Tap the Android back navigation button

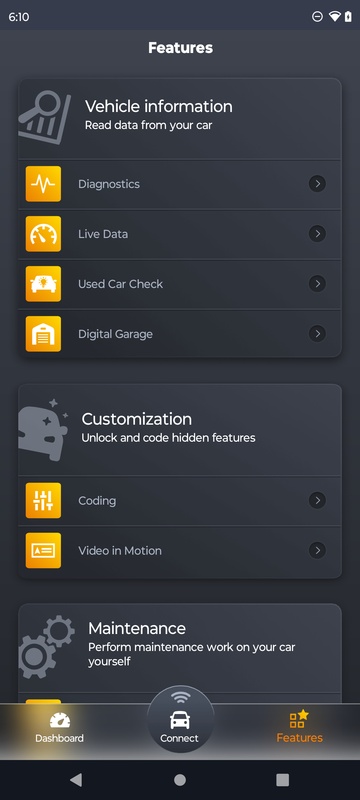point(76,779)
